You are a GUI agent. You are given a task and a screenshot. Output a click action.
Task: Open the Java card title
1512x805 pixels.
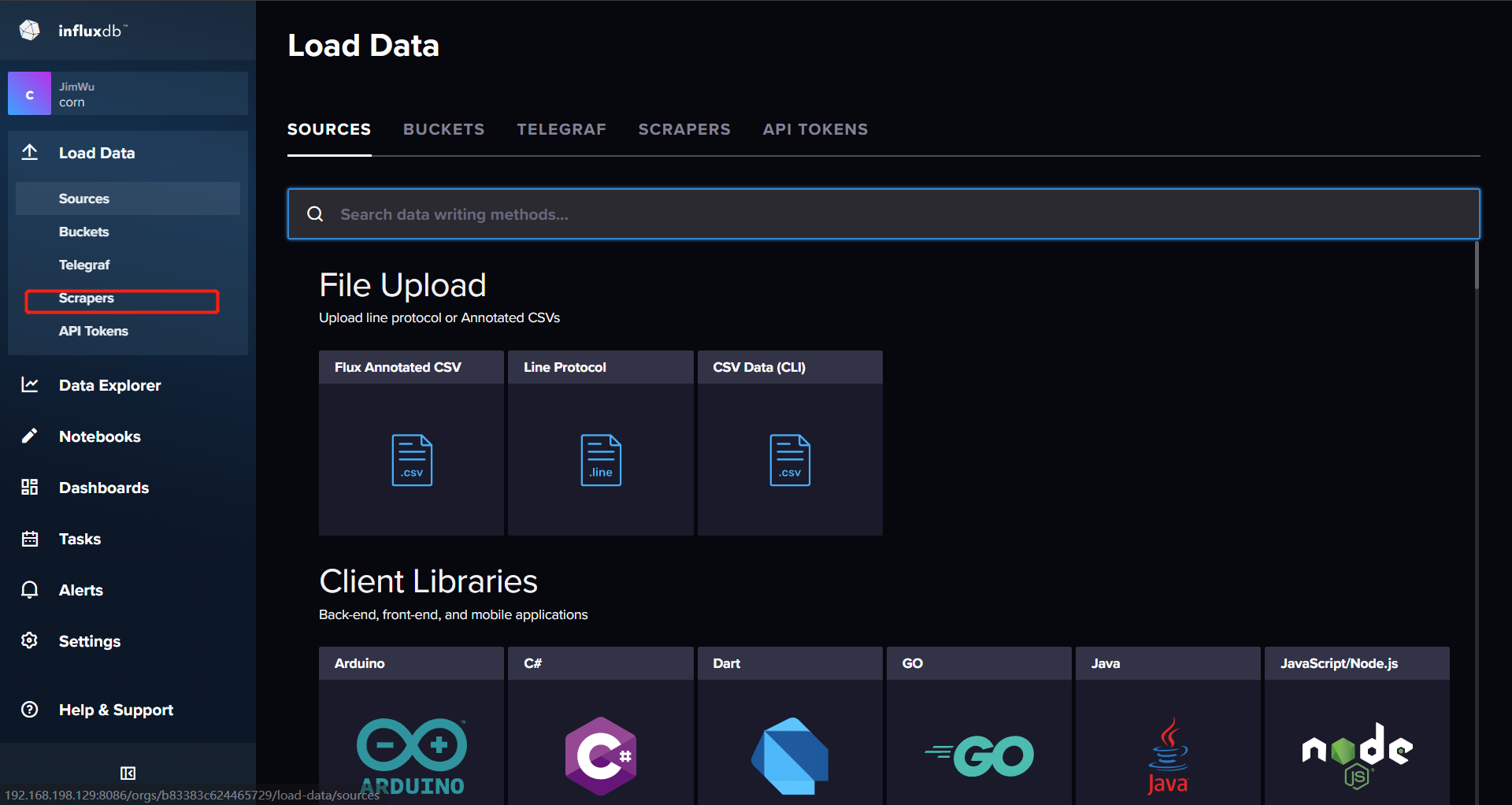[1106, 663]
